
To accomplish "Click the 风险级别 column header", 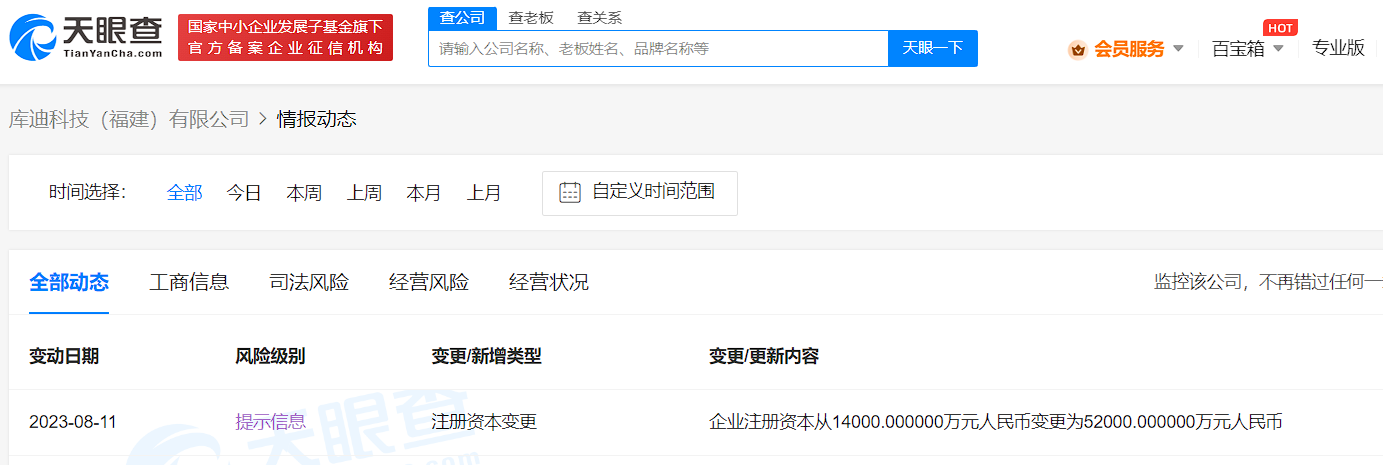I will pos(270,356).
